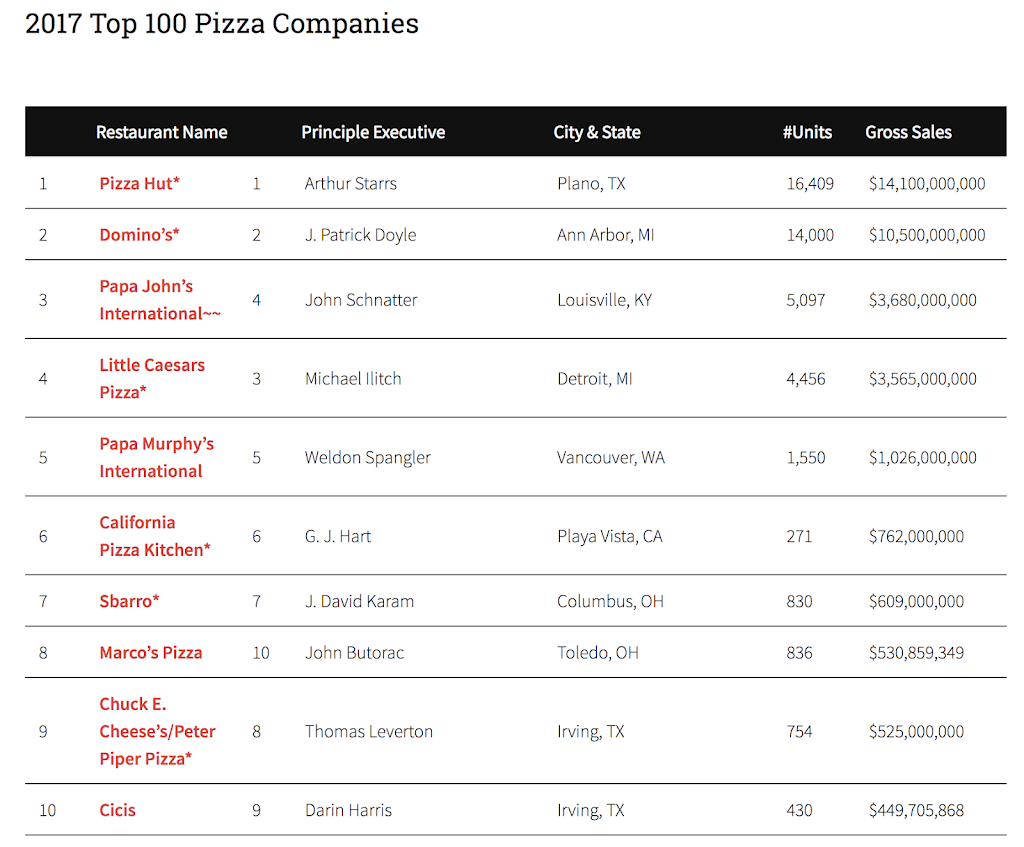Click the 2017 Top 100 Pizza Companies heading

(222, 24)
